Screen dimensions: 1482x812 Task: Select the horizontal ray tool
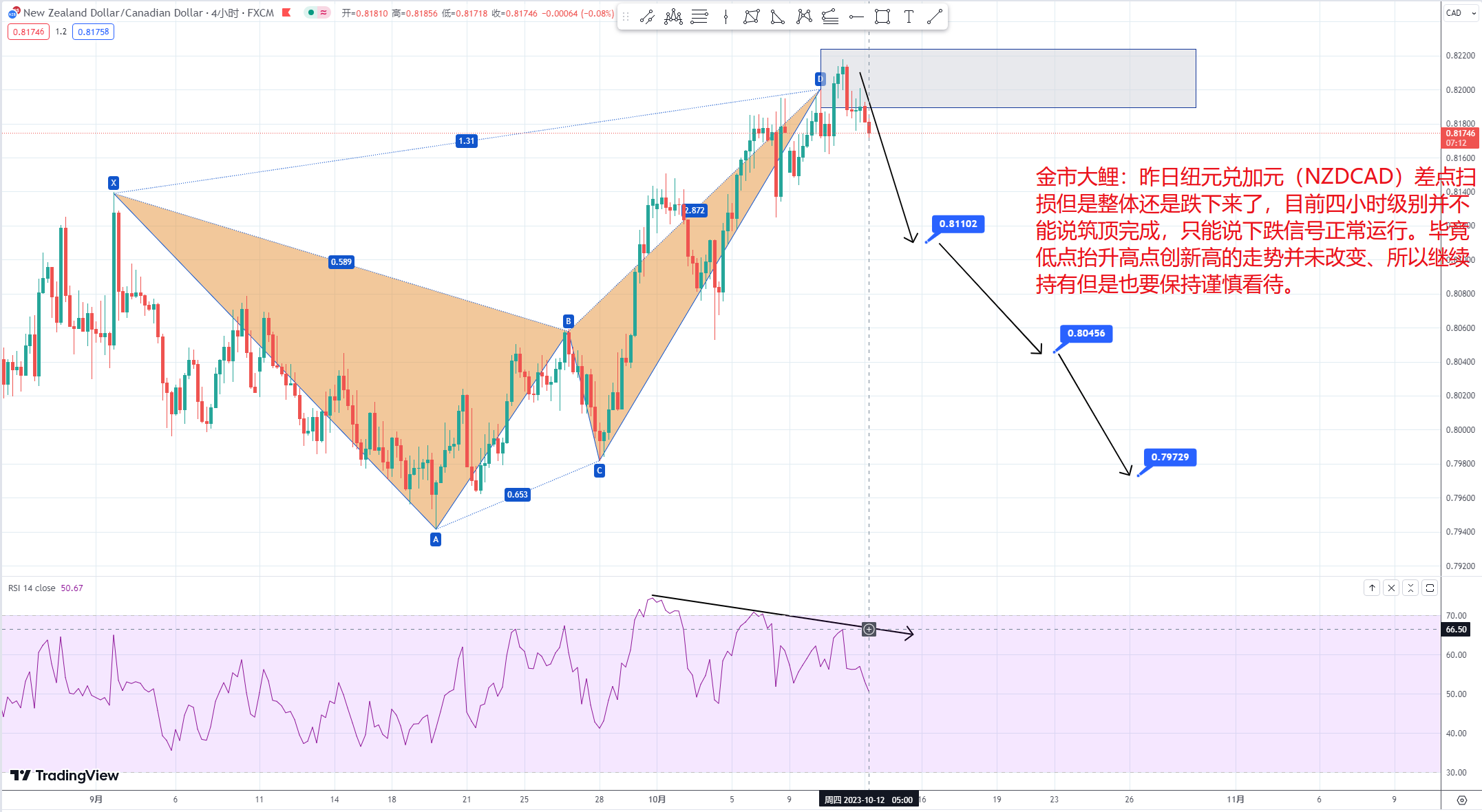pyautogui.click(x=856, y=17)
